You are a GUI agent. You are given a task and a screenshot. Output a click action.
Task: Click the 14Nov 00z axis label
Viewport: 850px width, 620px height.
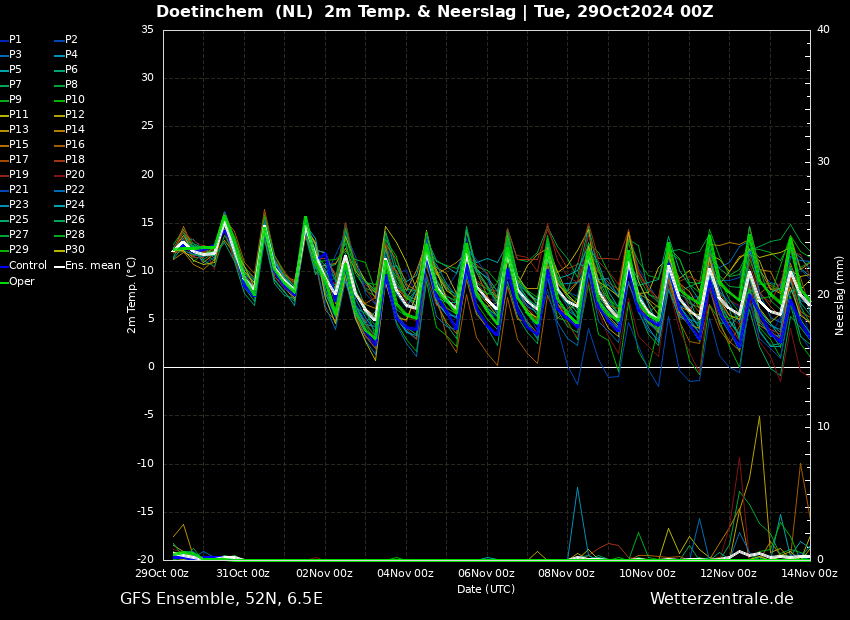pos(809,573)
